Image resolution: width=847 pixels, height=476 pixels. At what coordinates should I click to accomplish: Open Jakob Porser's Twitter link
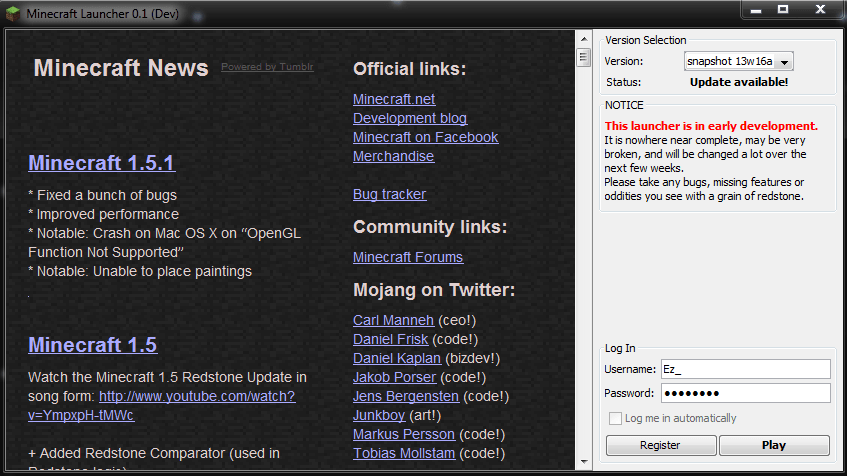[394, 377]
